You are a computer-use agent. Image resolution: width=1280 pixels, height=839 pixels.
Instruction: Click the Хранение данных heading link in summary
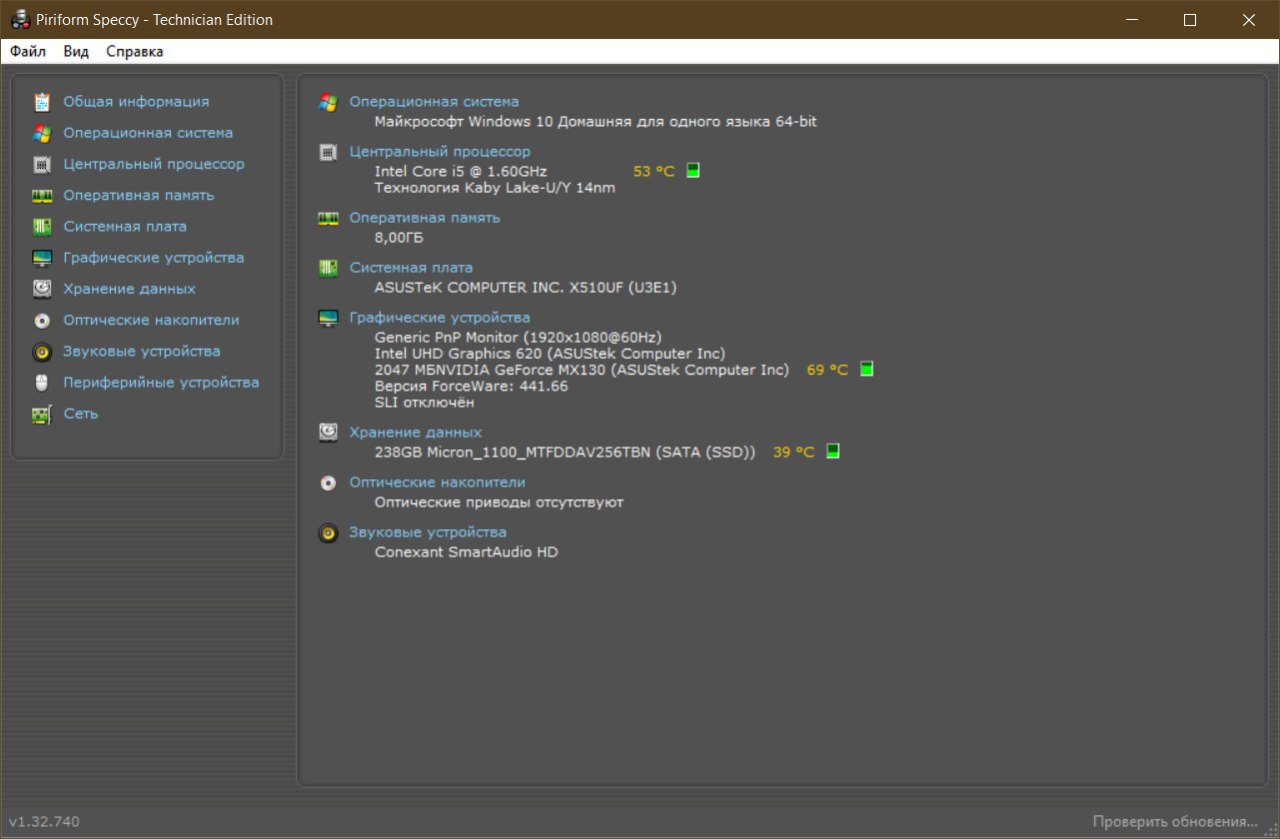pyautogui.click(x=415, y=432)
